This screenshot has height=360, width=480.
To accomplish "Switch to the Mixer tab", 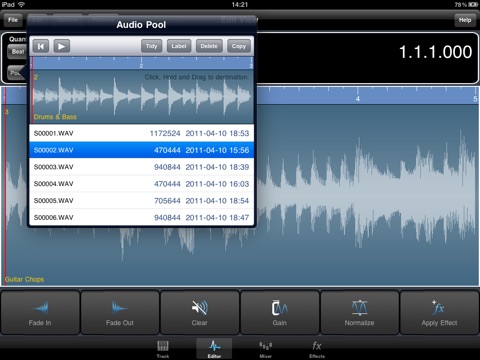I will tap(266, 349).
